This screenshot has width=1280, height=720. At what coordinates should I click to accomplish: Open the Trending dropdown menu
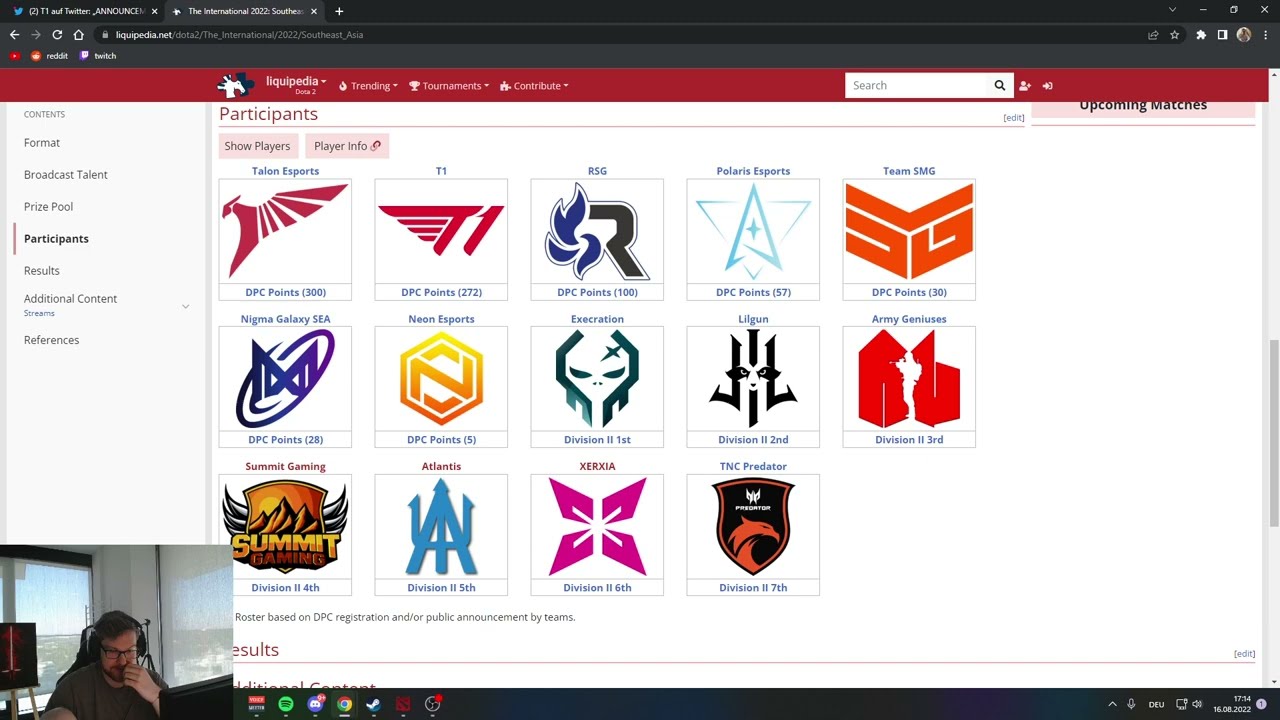368,86
